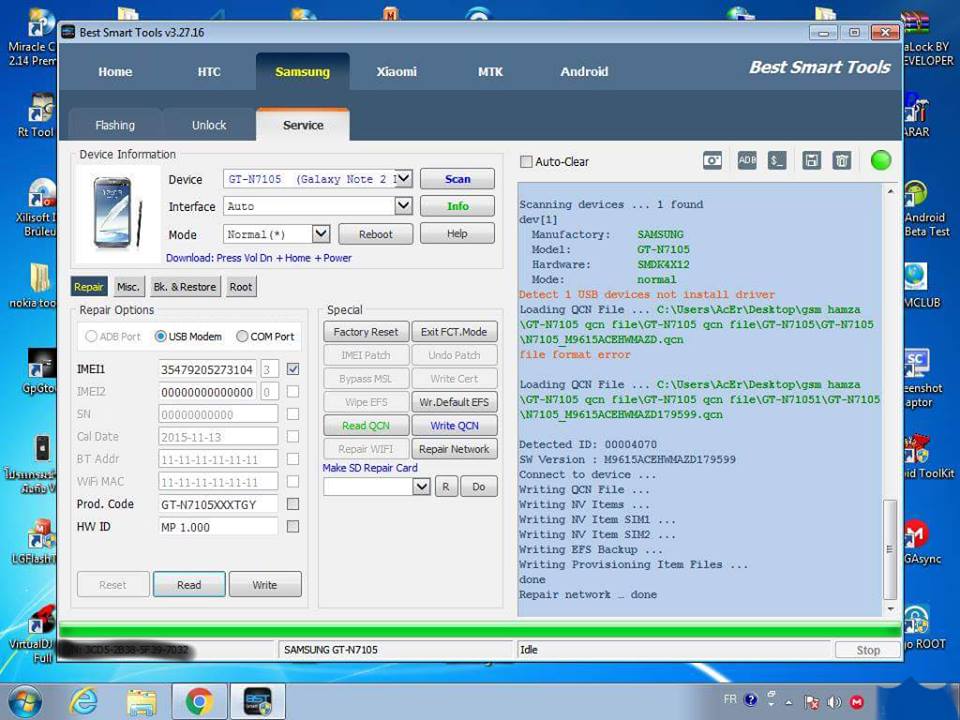Click the Best Smart Tools taskbar icon
Image resolution: width=960 pixels, height=720 pixels.
258,702
